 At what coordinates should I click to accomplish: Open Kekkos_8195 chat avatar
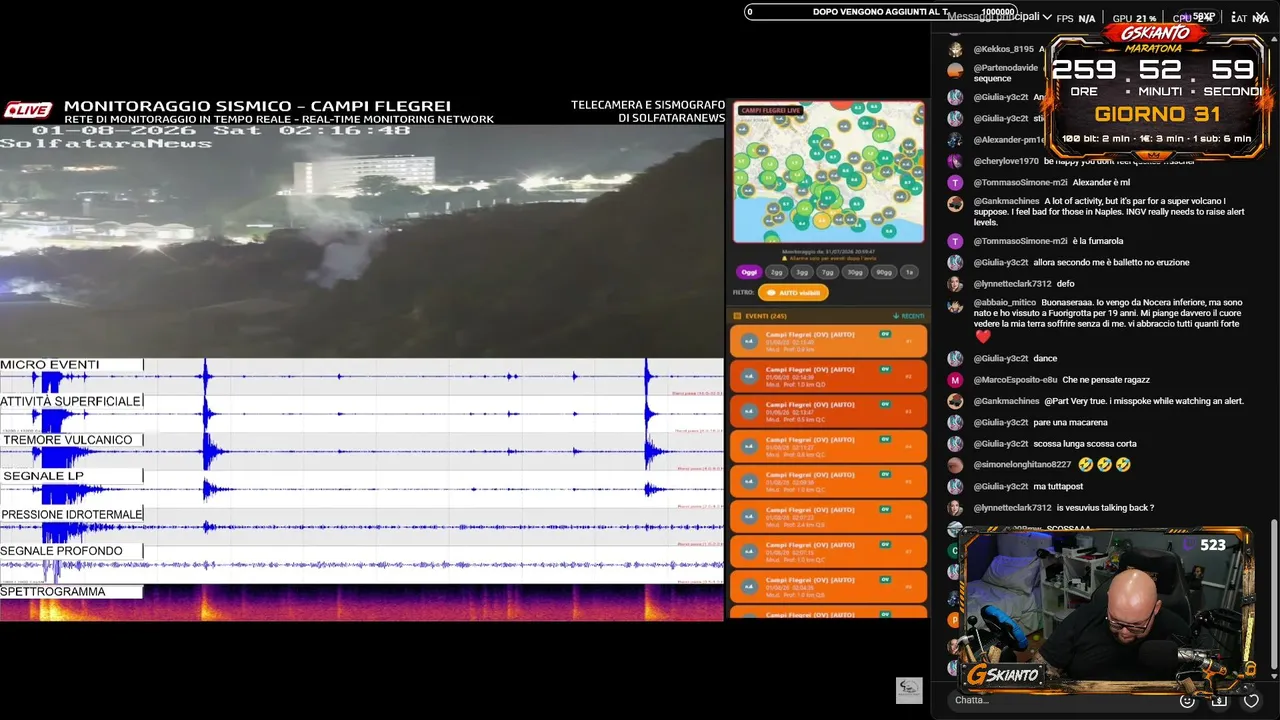pos(955,49)
